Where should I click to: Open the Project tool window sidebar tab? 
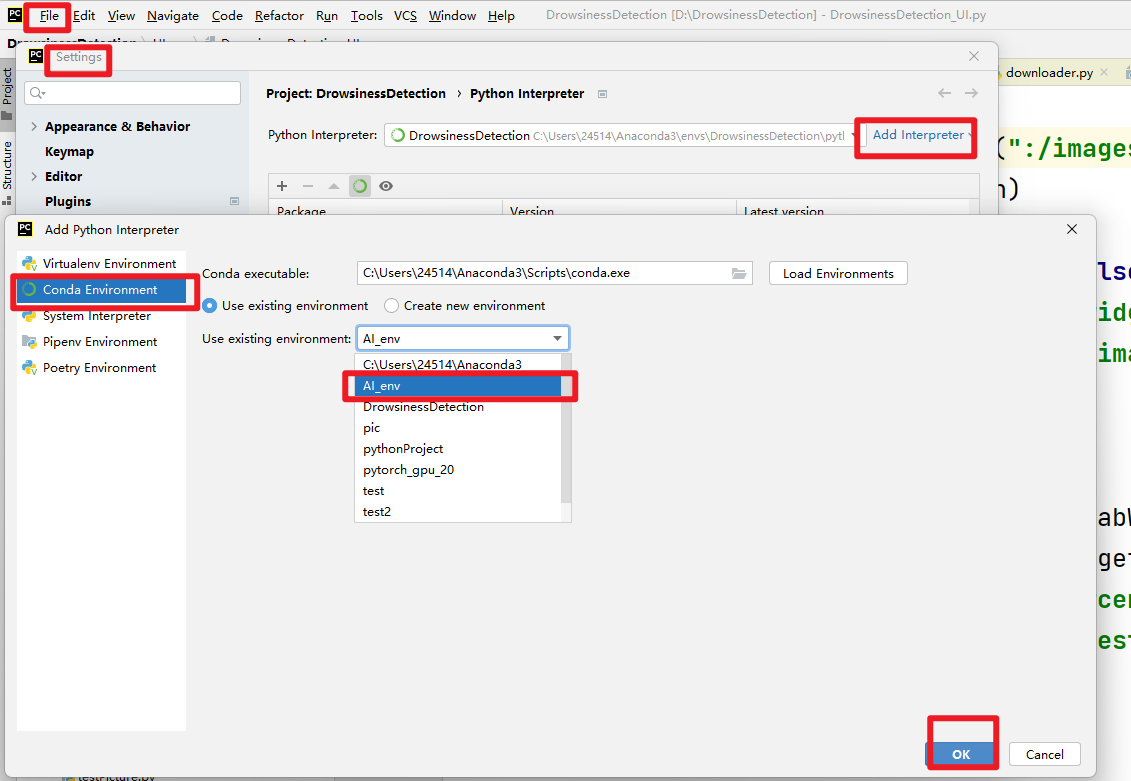click(x=7, y=94)
